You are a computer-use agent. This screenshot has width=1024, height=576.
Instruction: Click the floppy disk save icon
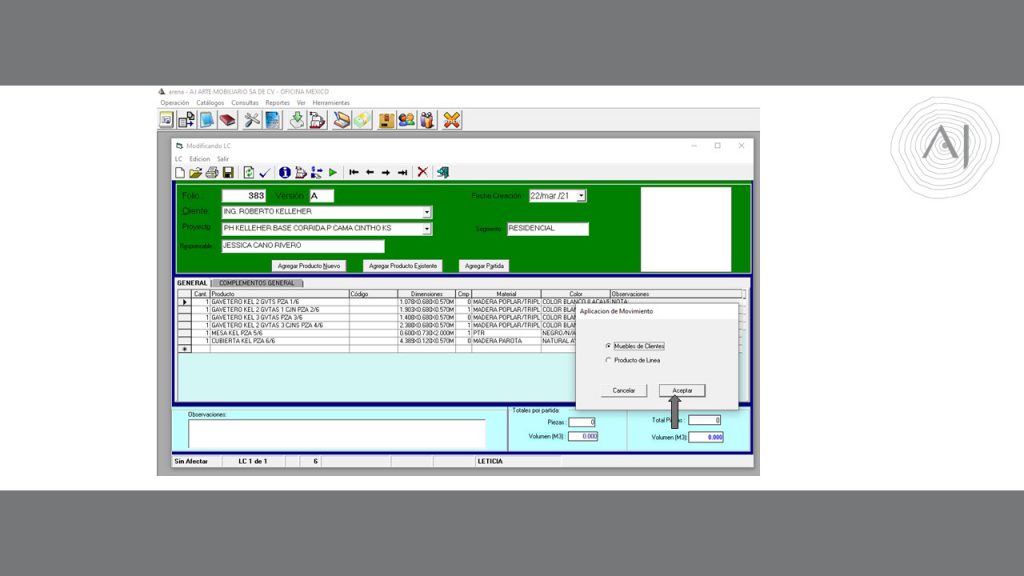point(228,172)
